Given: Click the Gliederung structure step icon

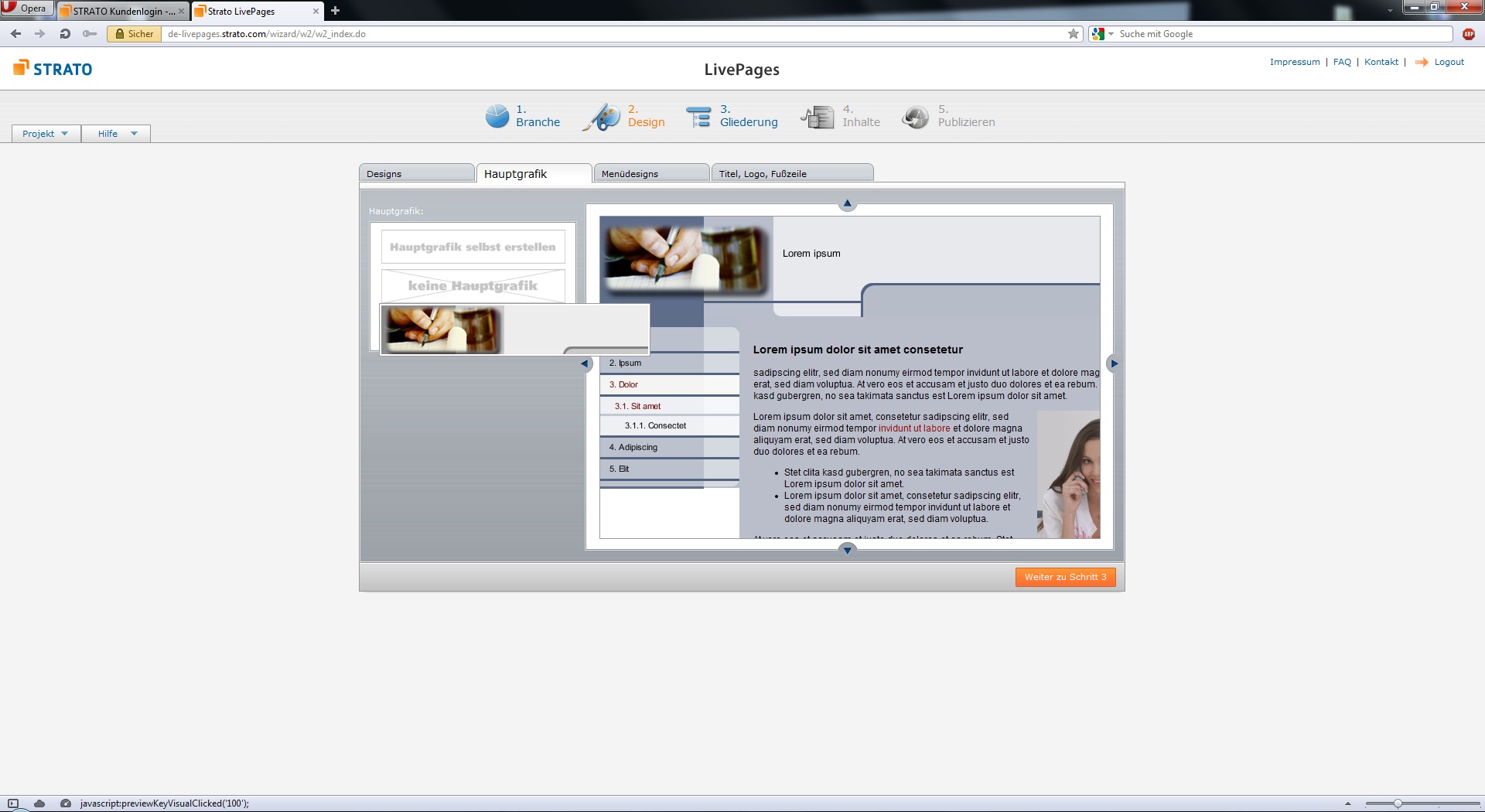Looking at the screenshot, I should [x=698, y=117].
